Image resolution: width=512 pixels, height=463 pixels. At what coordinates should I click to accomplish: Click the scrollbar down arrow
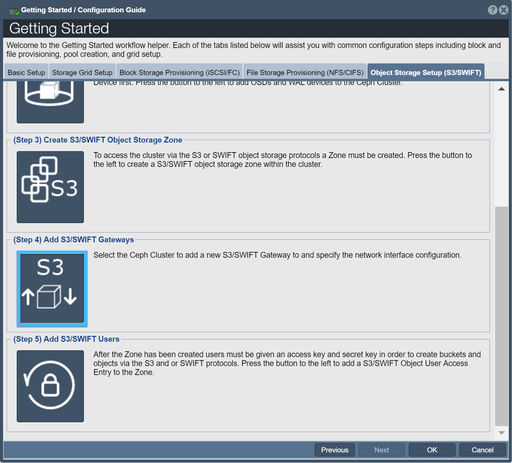(x=501, y=433)
